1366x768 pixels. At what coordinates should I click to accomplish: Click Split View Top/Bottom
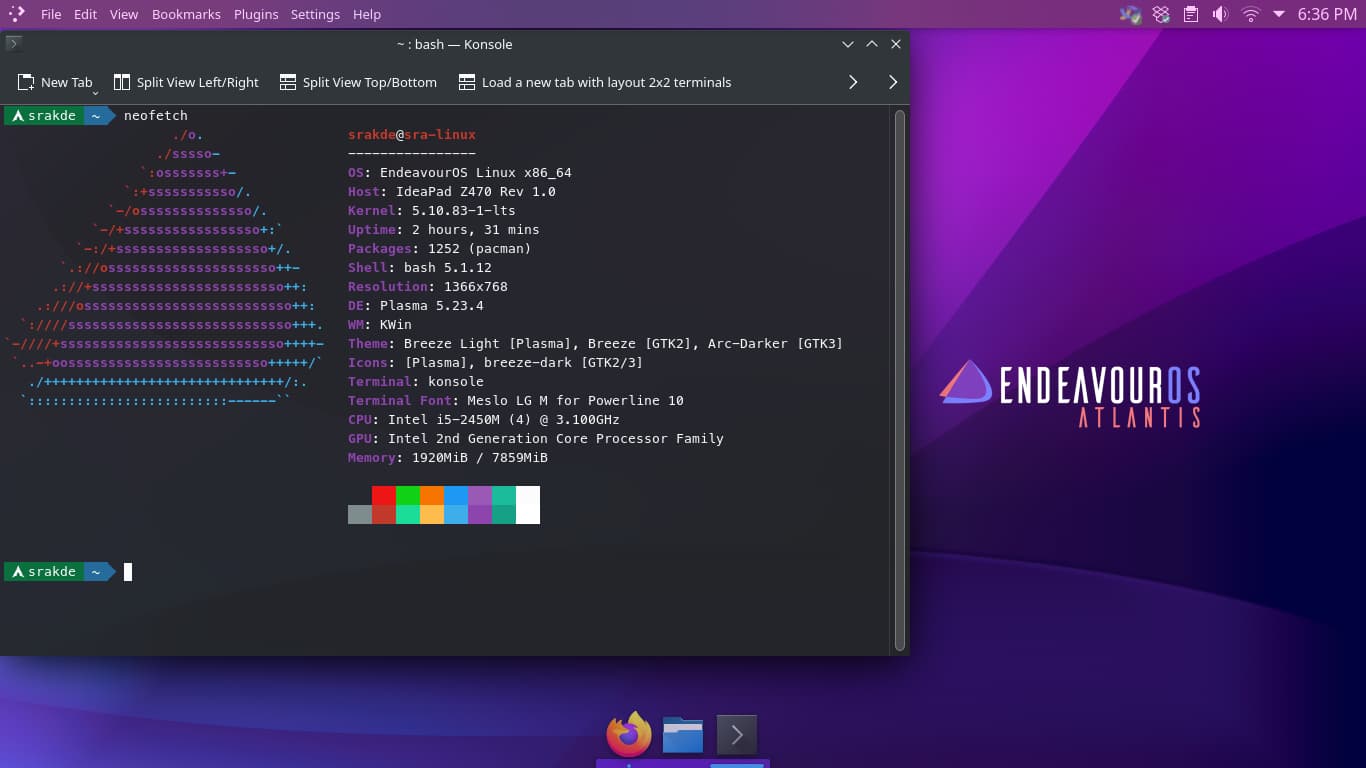point(358,82)
